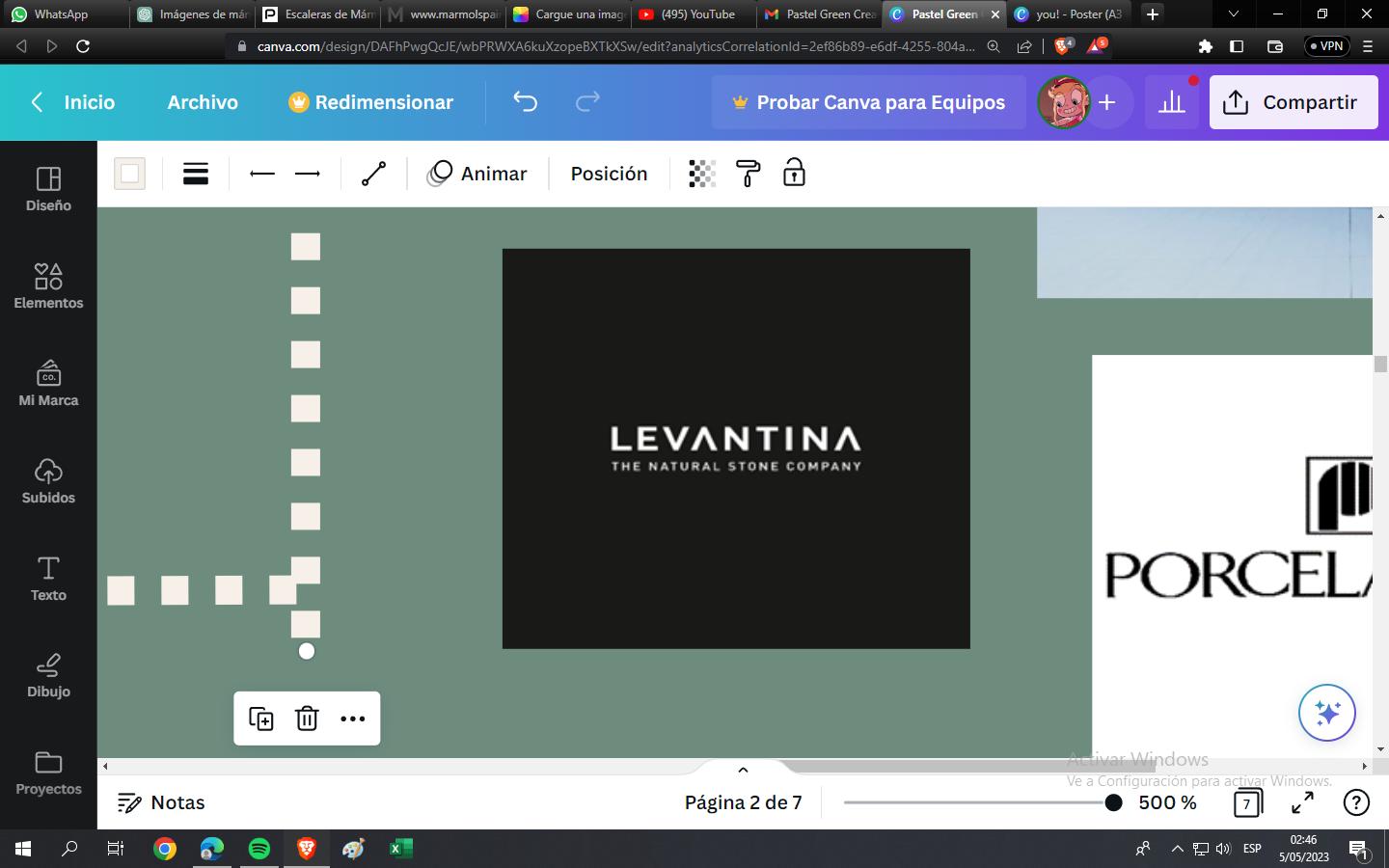Open the browser extensions puzzle icon
This screenshot has width=1389, height=868.
pyautogui.click(x=1205, y=46)
